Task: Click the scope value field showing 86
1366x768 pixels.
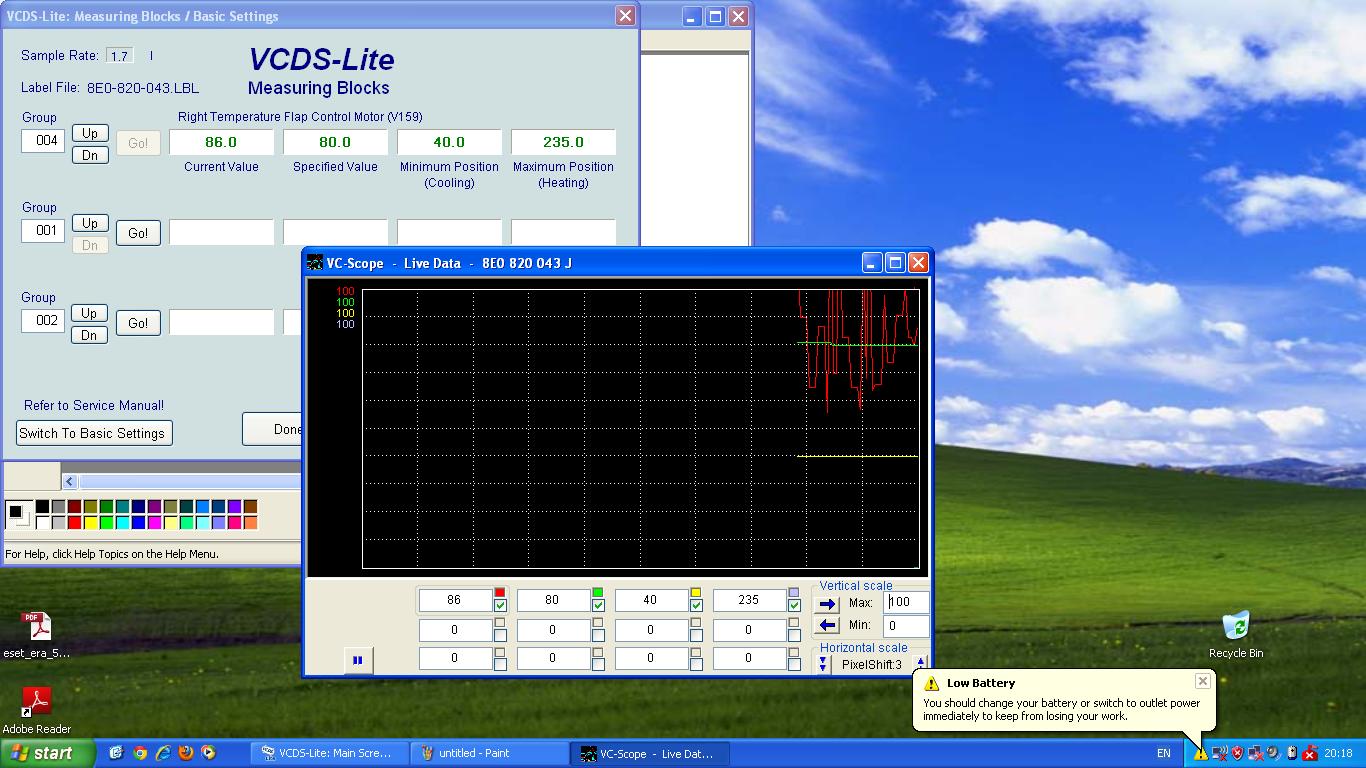Action: coord(455,600)
